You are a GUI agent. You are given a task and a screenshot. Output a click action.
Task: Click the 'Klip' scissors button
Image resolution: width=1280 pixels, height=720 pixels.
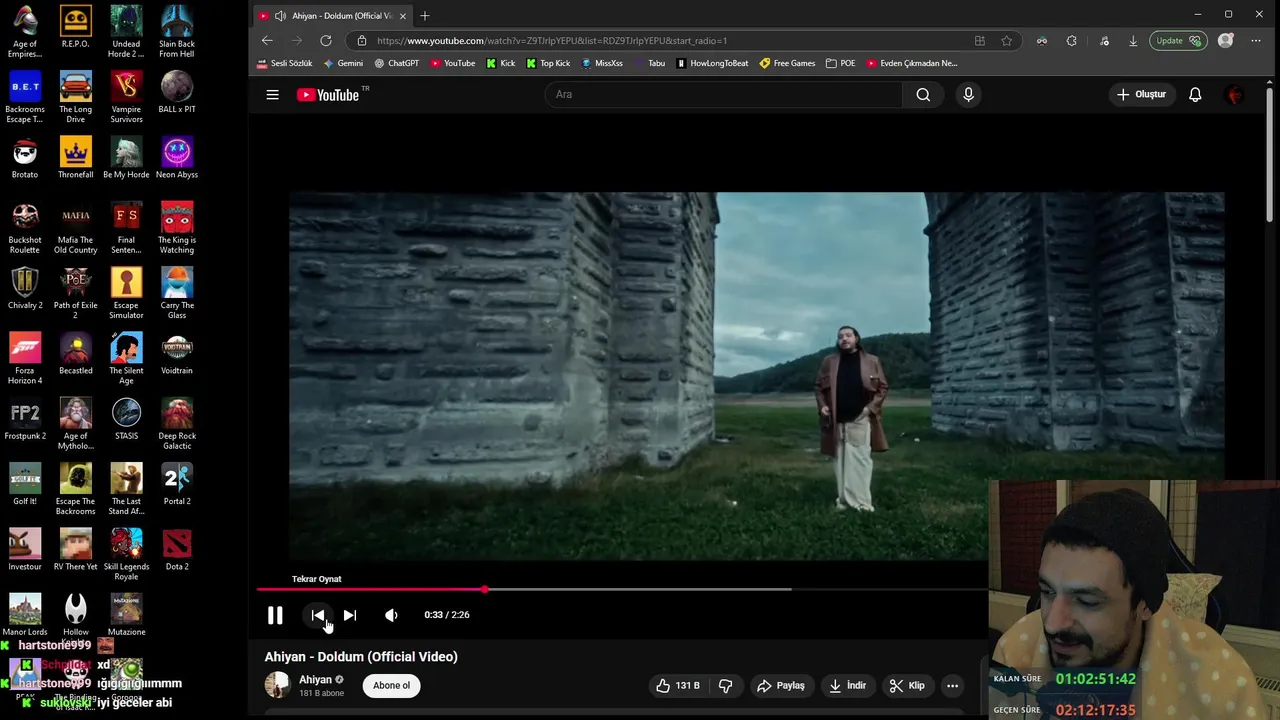click(x=908, y=685)
